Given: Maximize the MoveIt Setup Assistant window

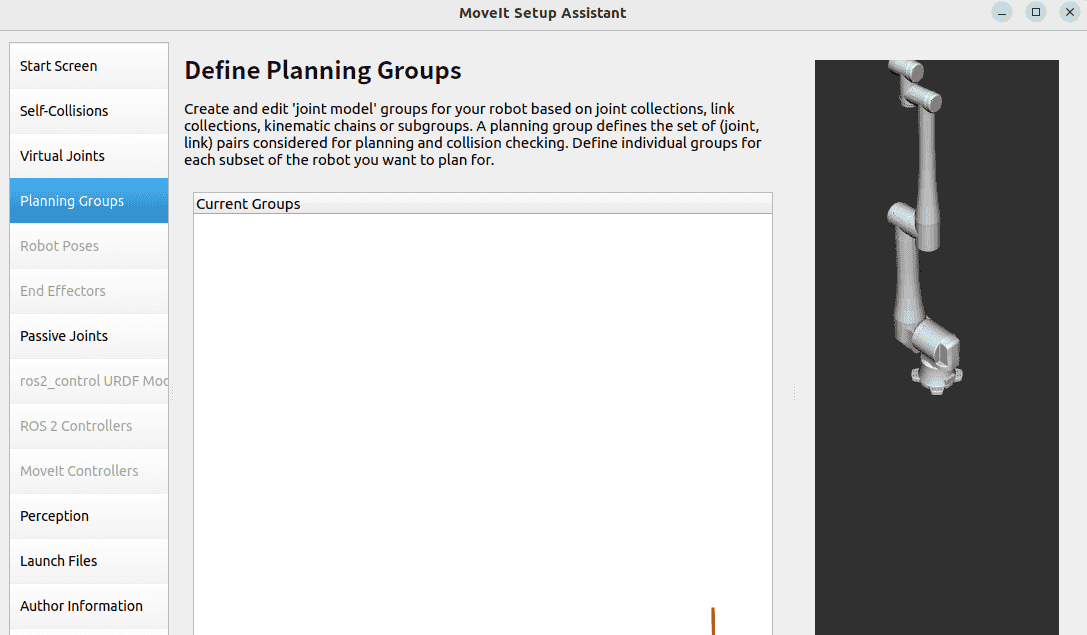Looking at the screenshot, I should (x=1036, y=12).
